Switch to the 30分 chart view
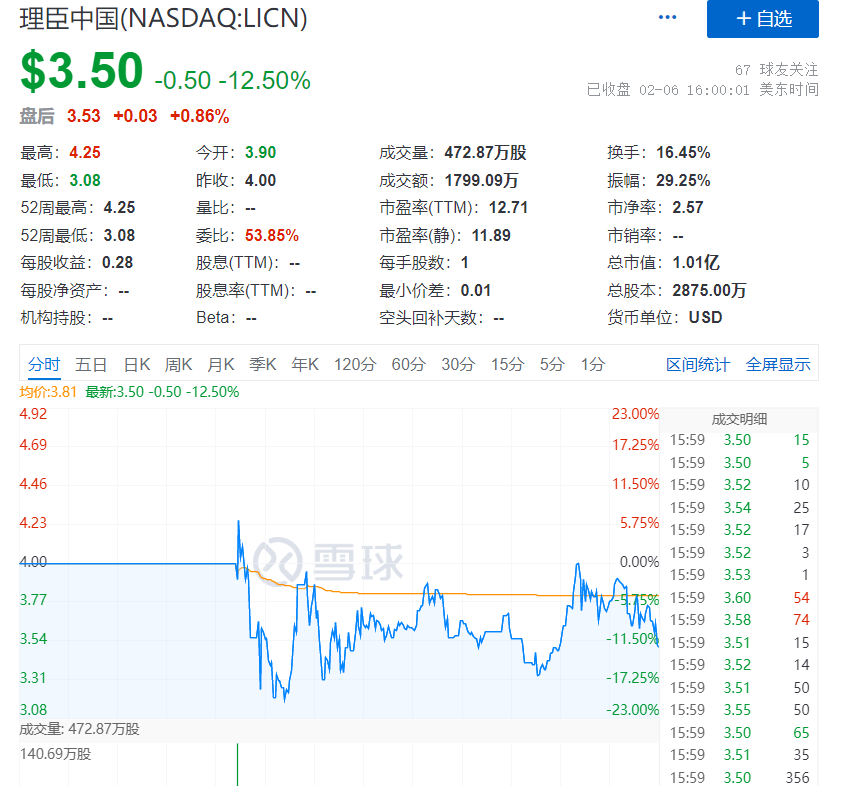 point(456,364)
